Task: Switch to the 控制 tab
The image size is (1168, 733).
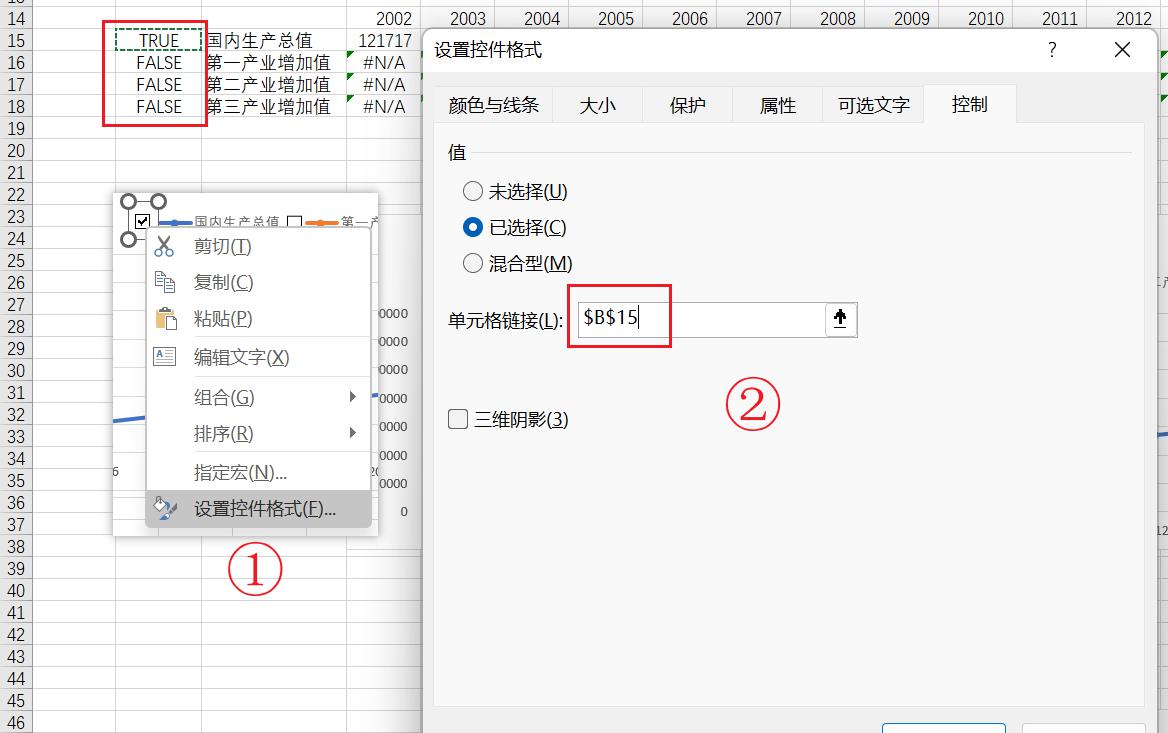Action: click(969, 104)
